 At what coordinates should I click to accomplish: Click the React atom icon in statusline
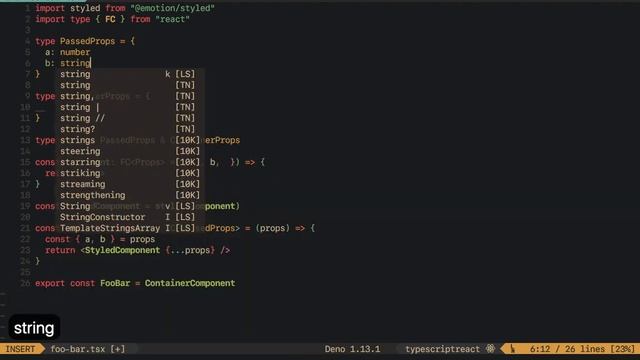[x=490, y=349]
